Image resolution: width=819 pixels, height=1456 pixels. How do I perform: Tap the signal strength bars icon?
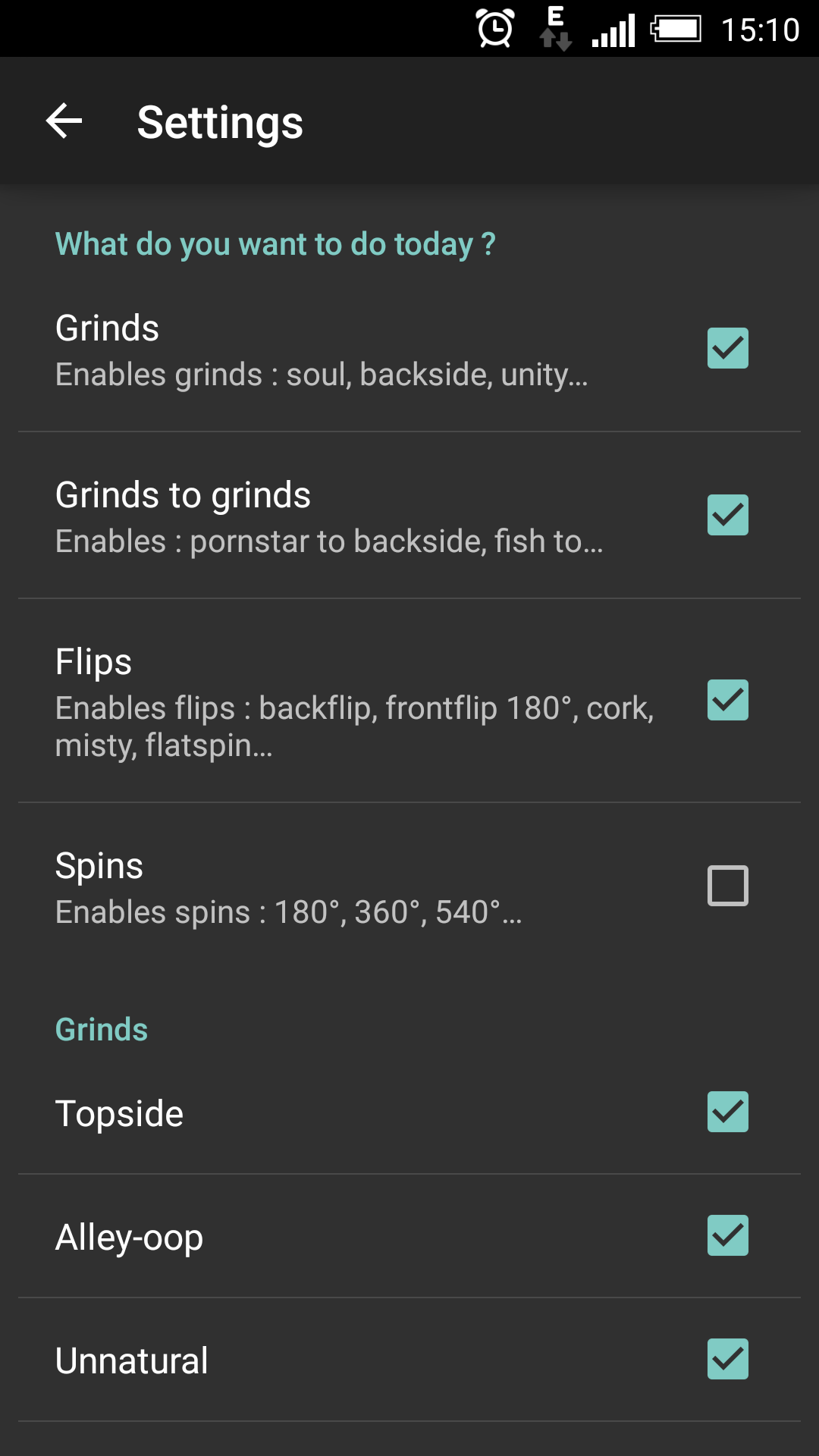[x=613, y=32]
